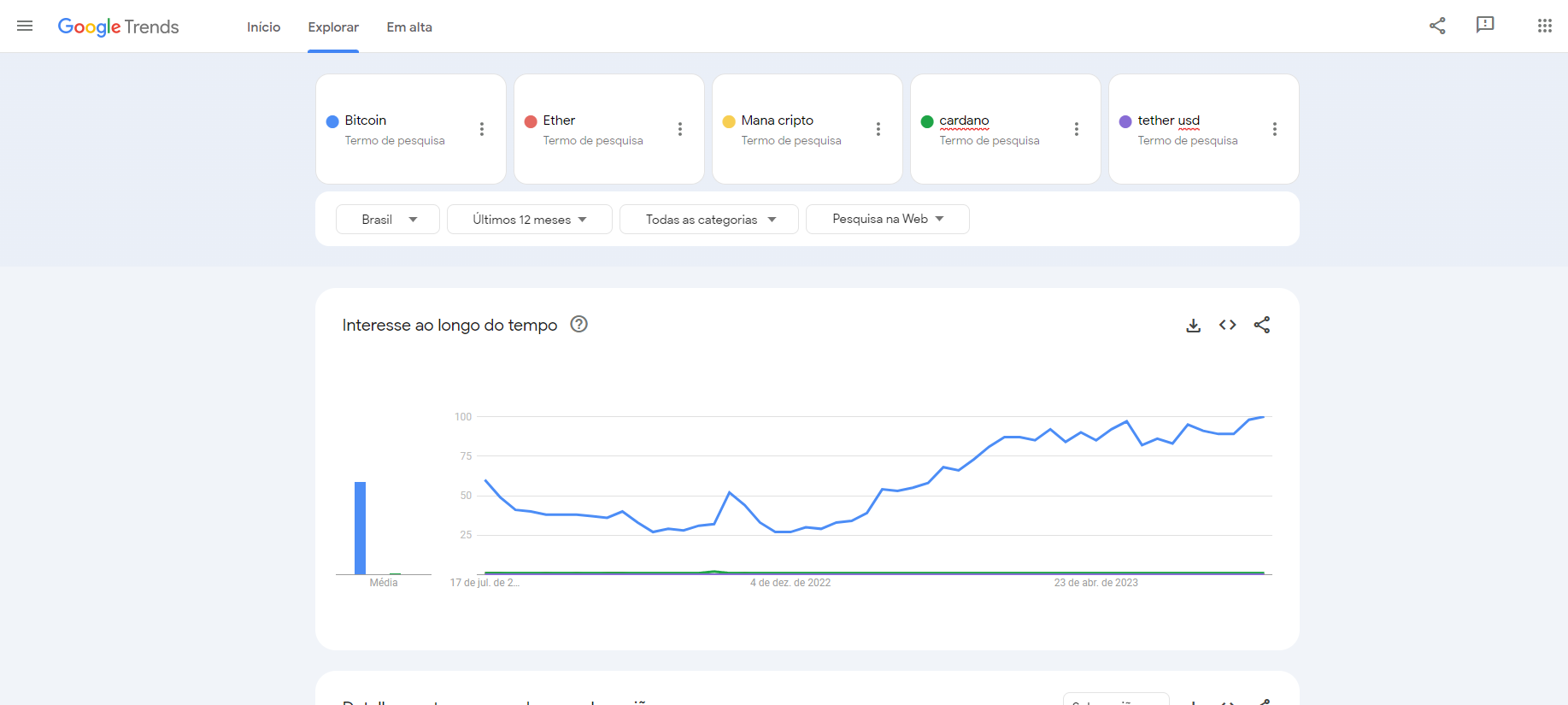Go to the Início tab
The height and width of the screenshot is (705, 1568).
point(263,27)
